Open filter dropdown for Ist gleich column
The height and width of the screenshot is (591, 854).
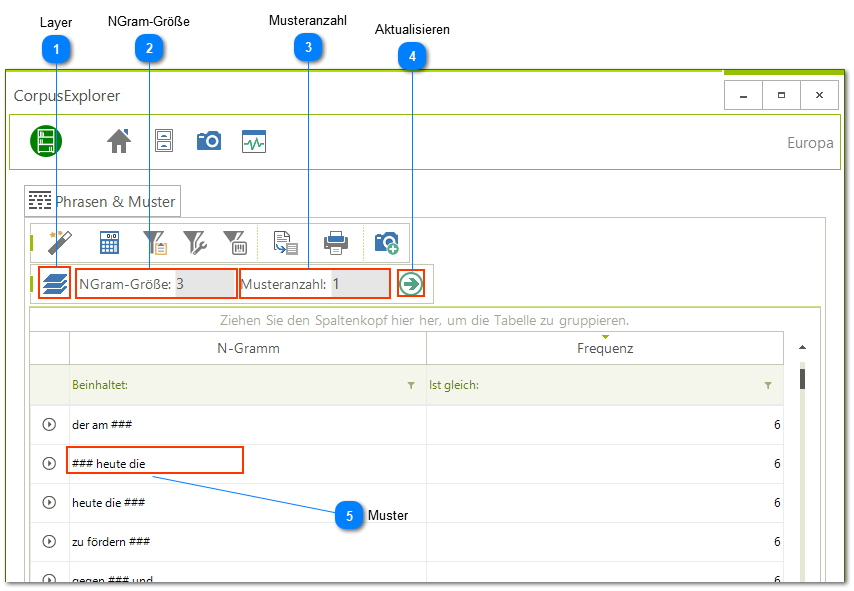(x=767, y=385)
